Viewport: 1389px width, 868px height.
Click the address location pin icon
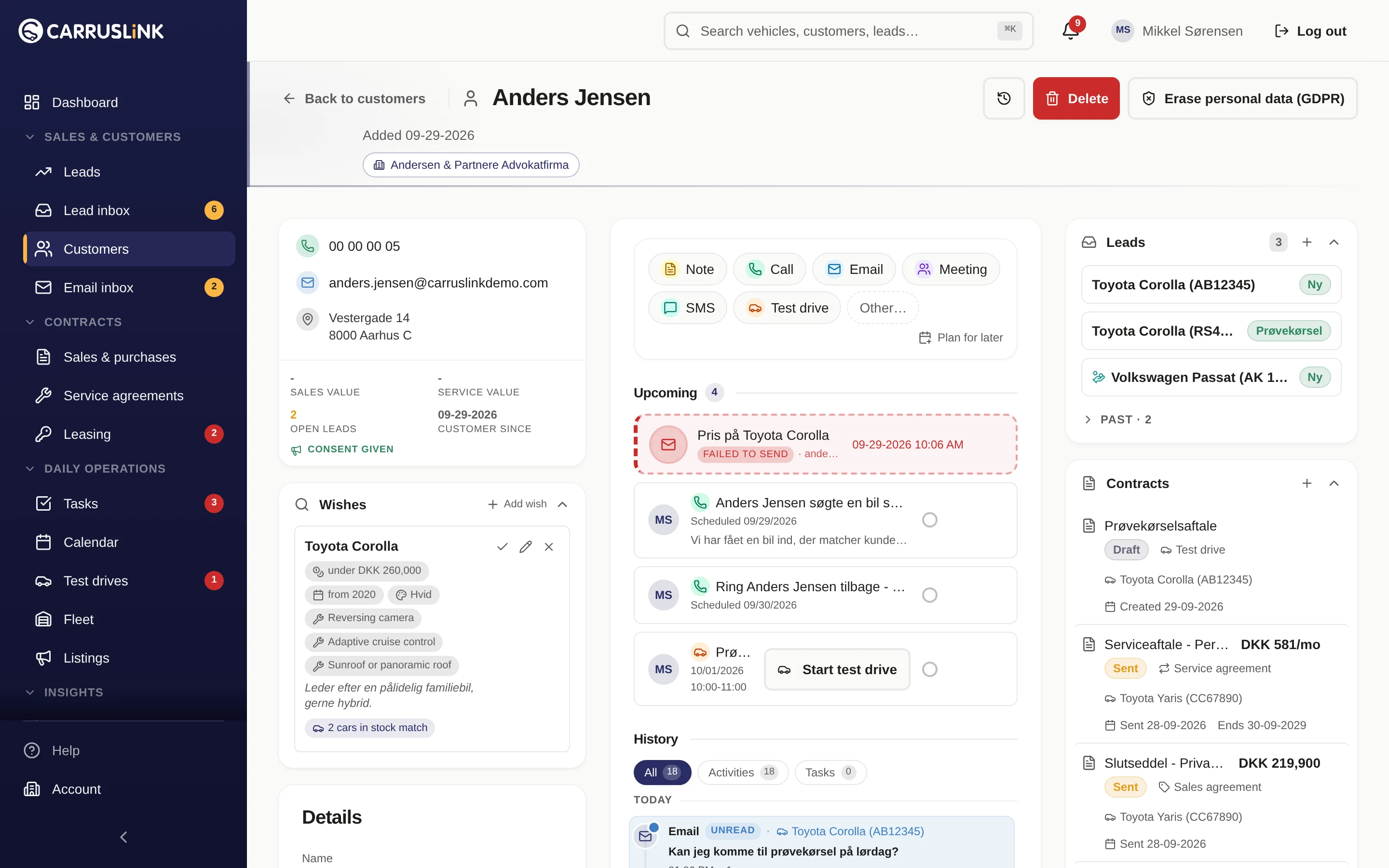(x=308, y=319)
